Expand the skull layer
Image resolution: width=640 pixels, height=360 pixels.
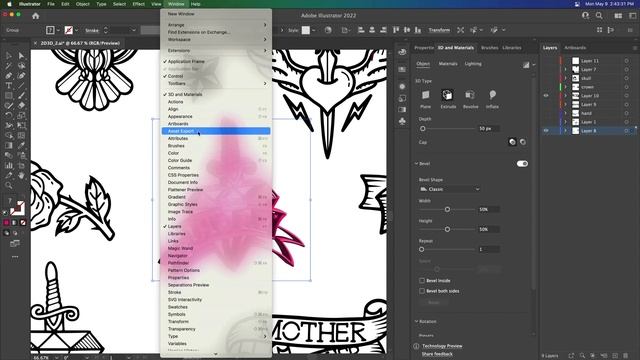pos(566,78)
